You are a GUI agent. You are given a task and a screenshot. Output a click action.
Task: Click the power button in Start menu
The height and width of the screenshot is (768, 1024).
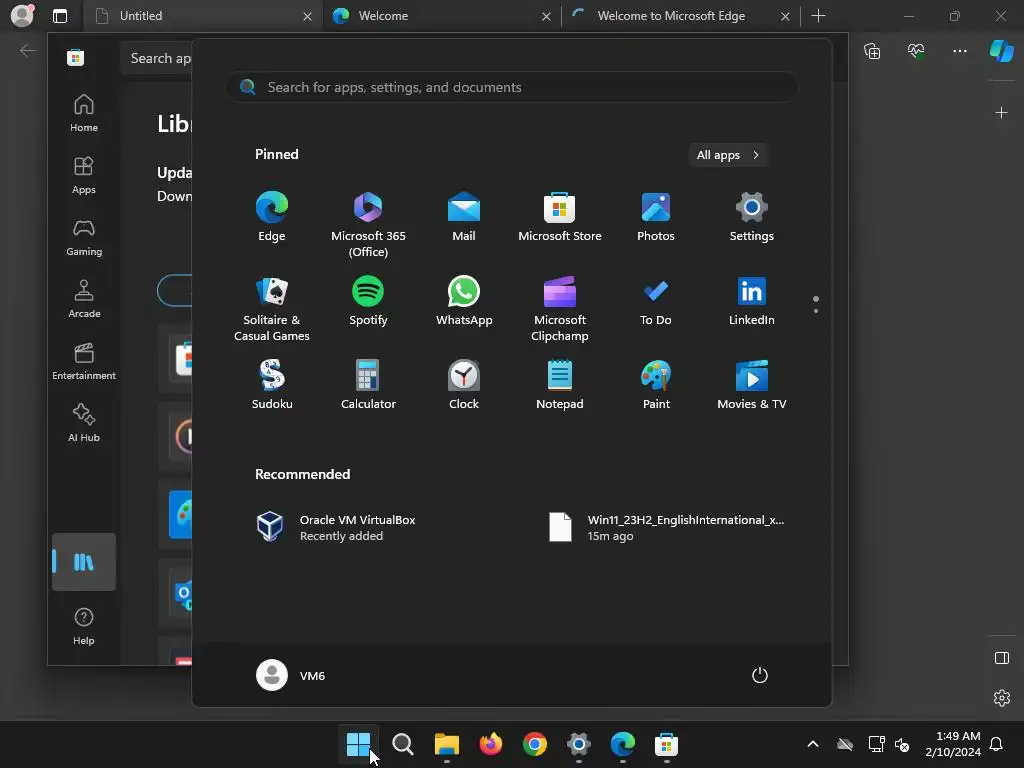coord(760,675)
